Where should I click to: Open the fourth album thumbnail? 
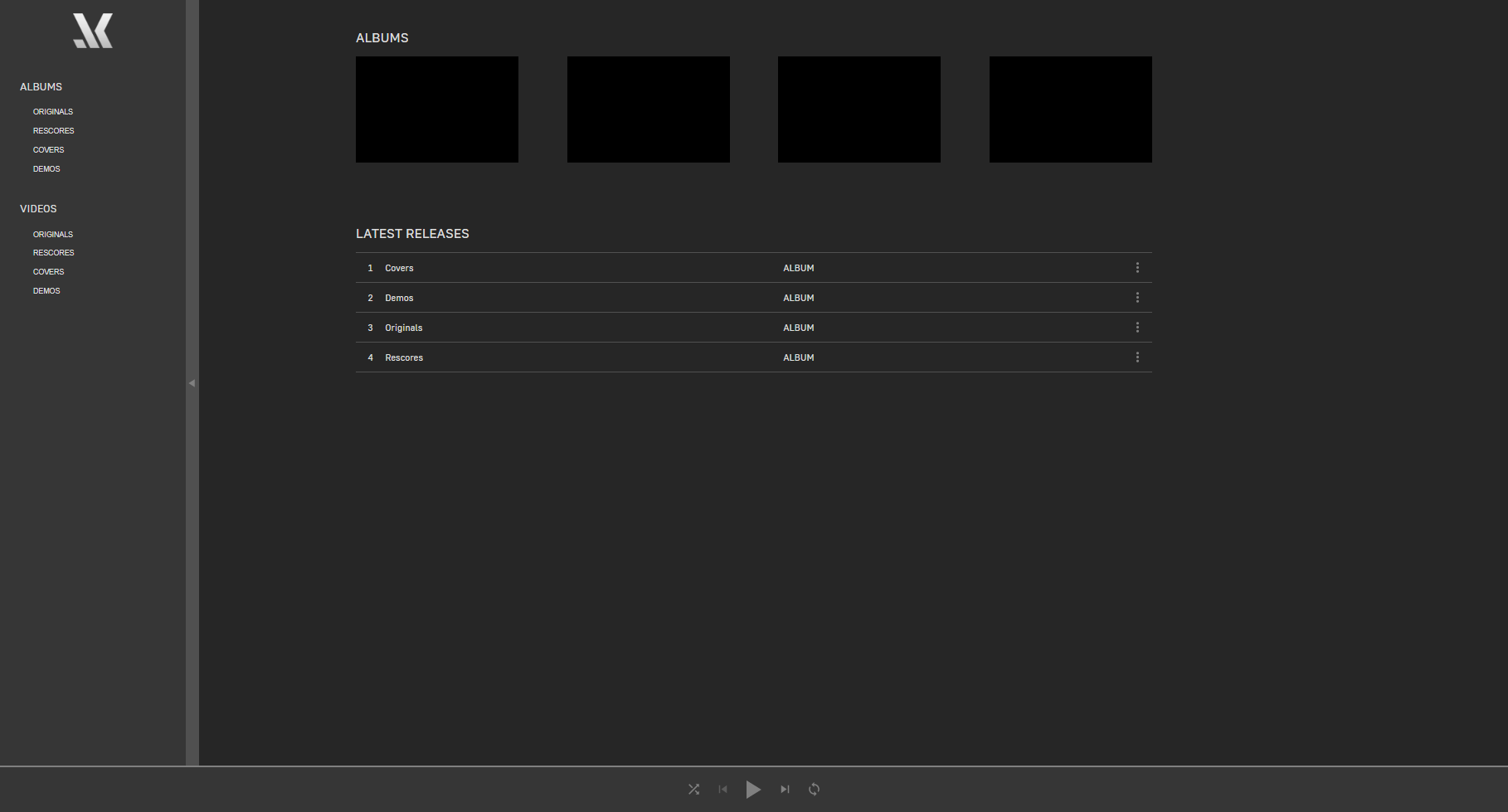(1071, 109)
